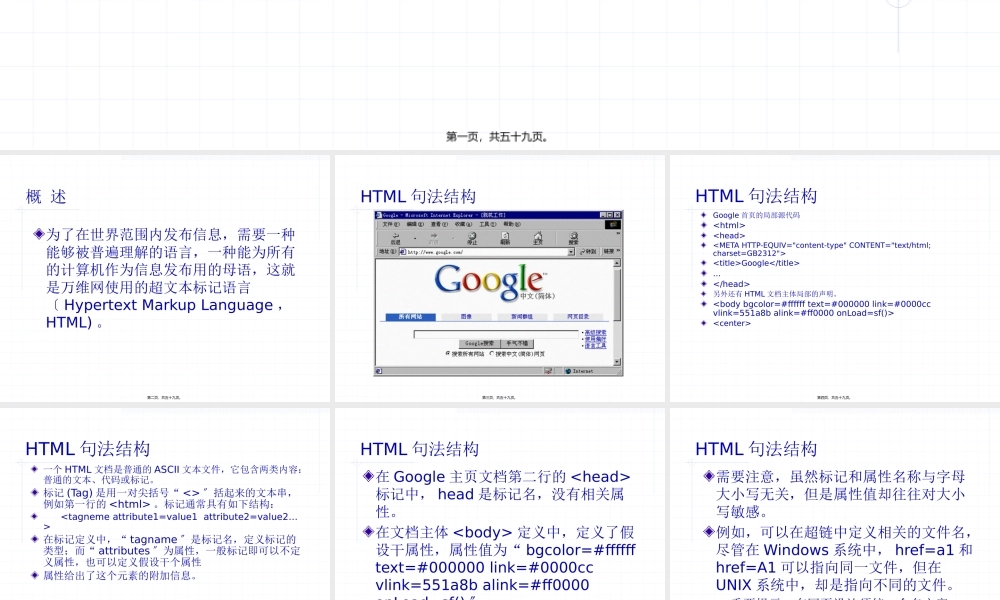Click the Internet zone status bar icon
Image resolution: width=1000 pixels, height=600 pixels.
579,371
